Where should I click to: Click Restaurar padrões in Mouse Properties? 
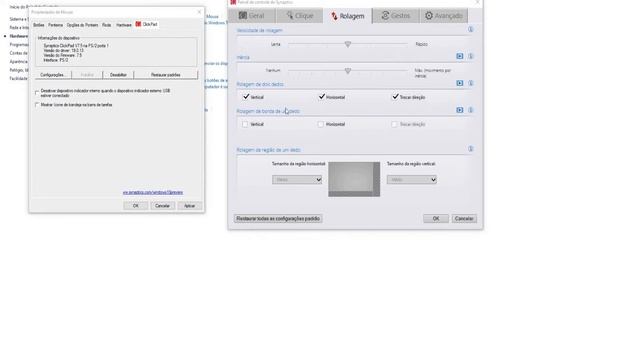coord(166,75)
